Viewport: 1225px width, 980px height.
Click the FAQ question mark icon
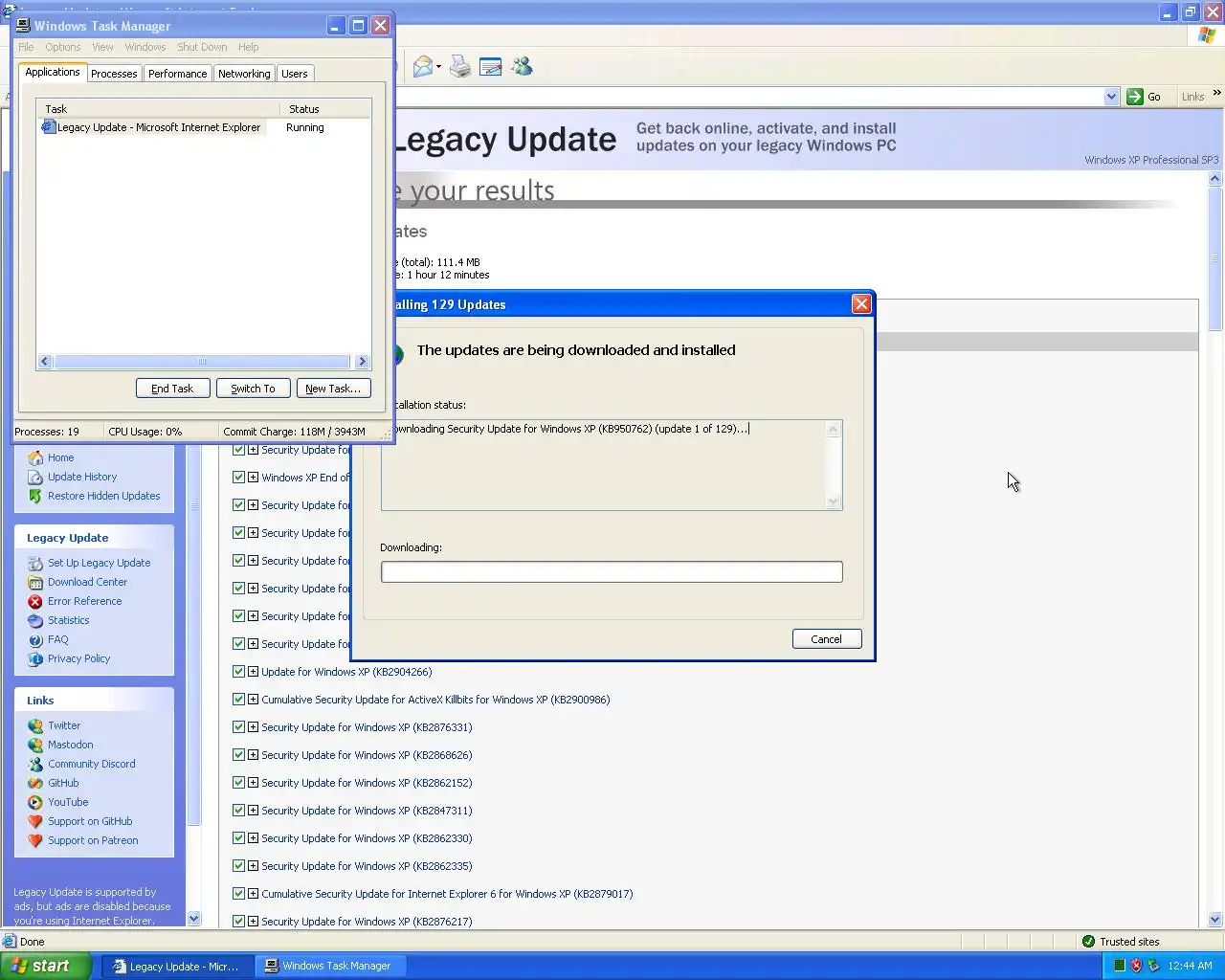click(35, 639)
